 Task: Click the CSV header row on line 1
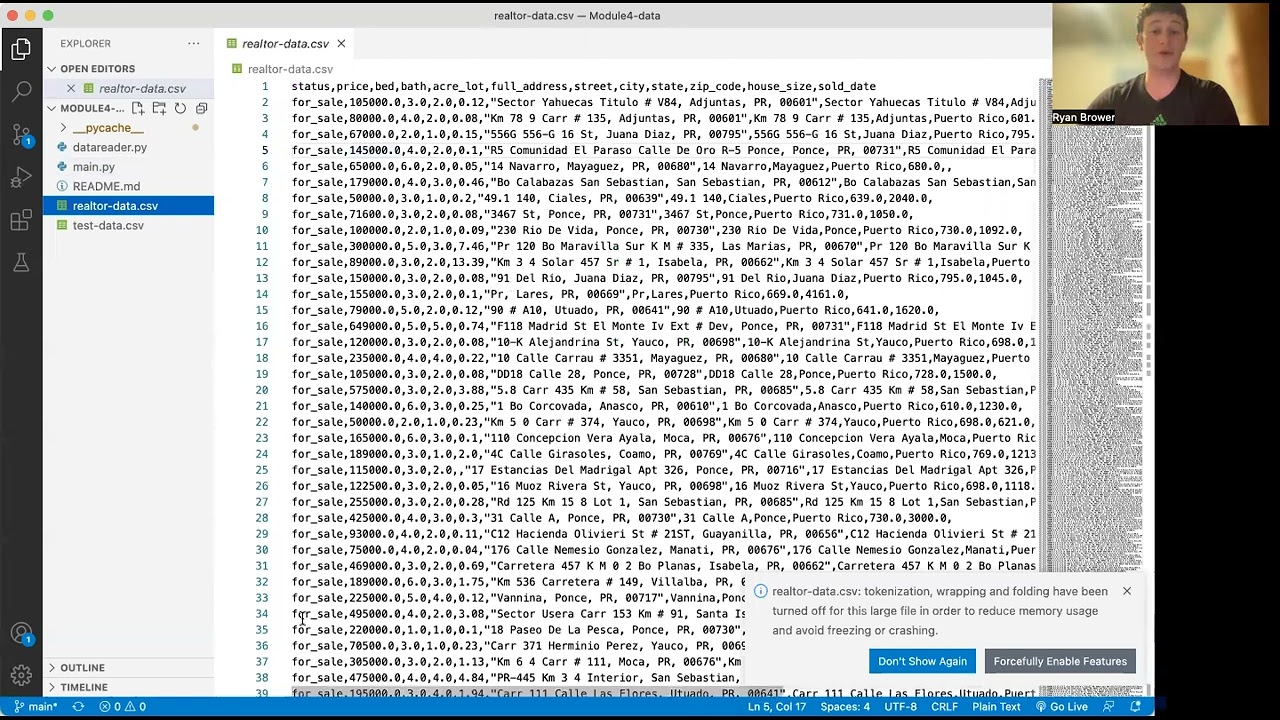pos(583,87)
